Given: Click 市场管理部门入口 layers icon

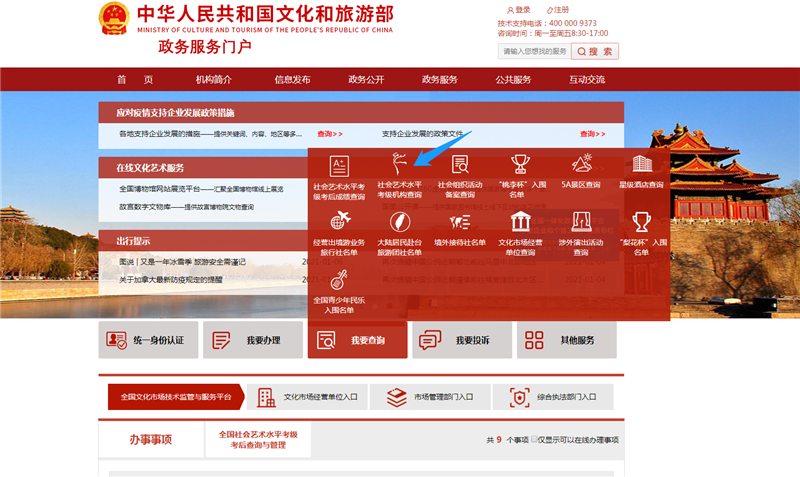Looking at the screenshot, I should coord(396,397).
